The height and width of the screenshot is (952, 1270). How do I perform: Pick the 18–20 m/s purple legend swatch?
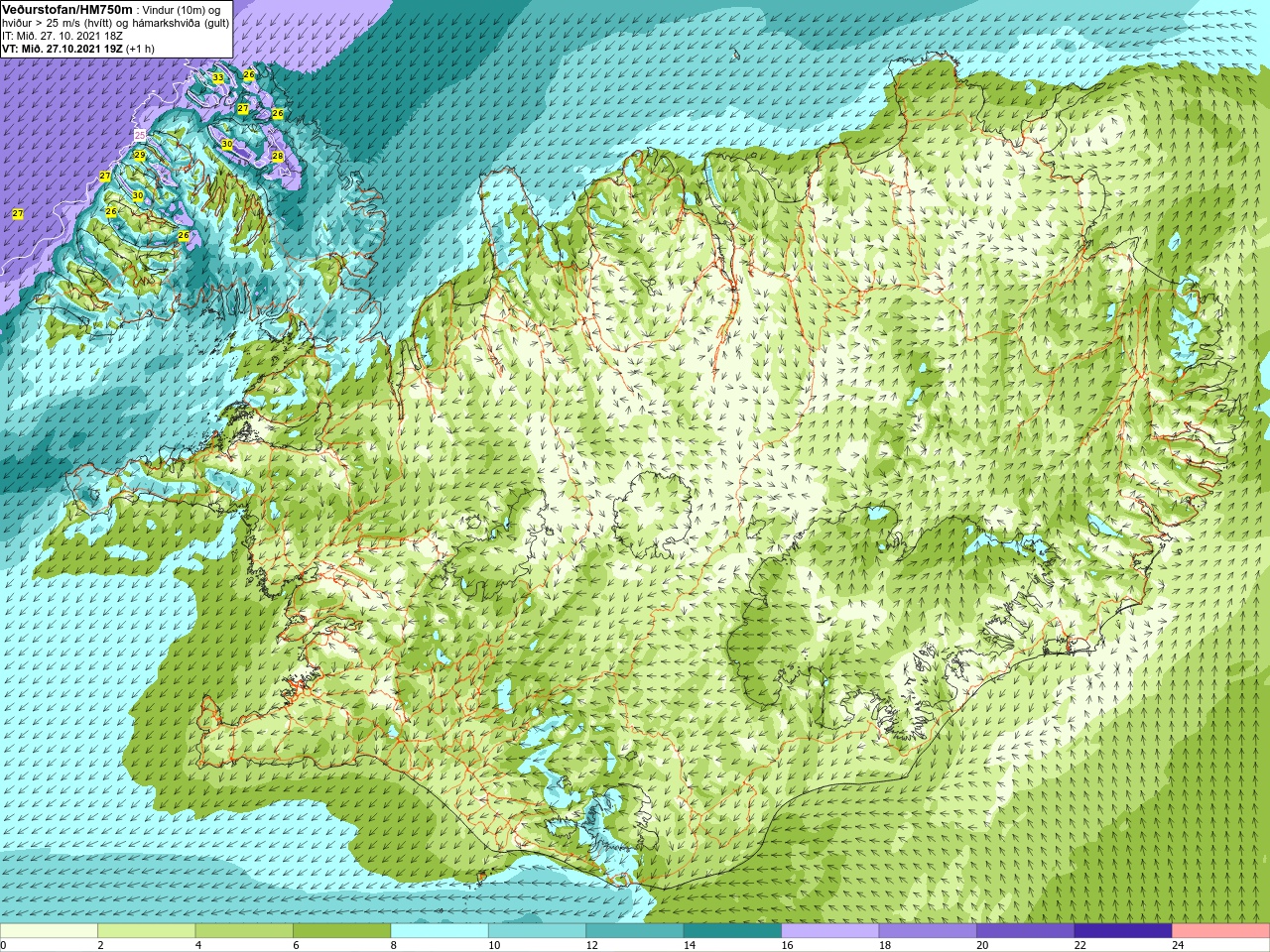(928, 930)
